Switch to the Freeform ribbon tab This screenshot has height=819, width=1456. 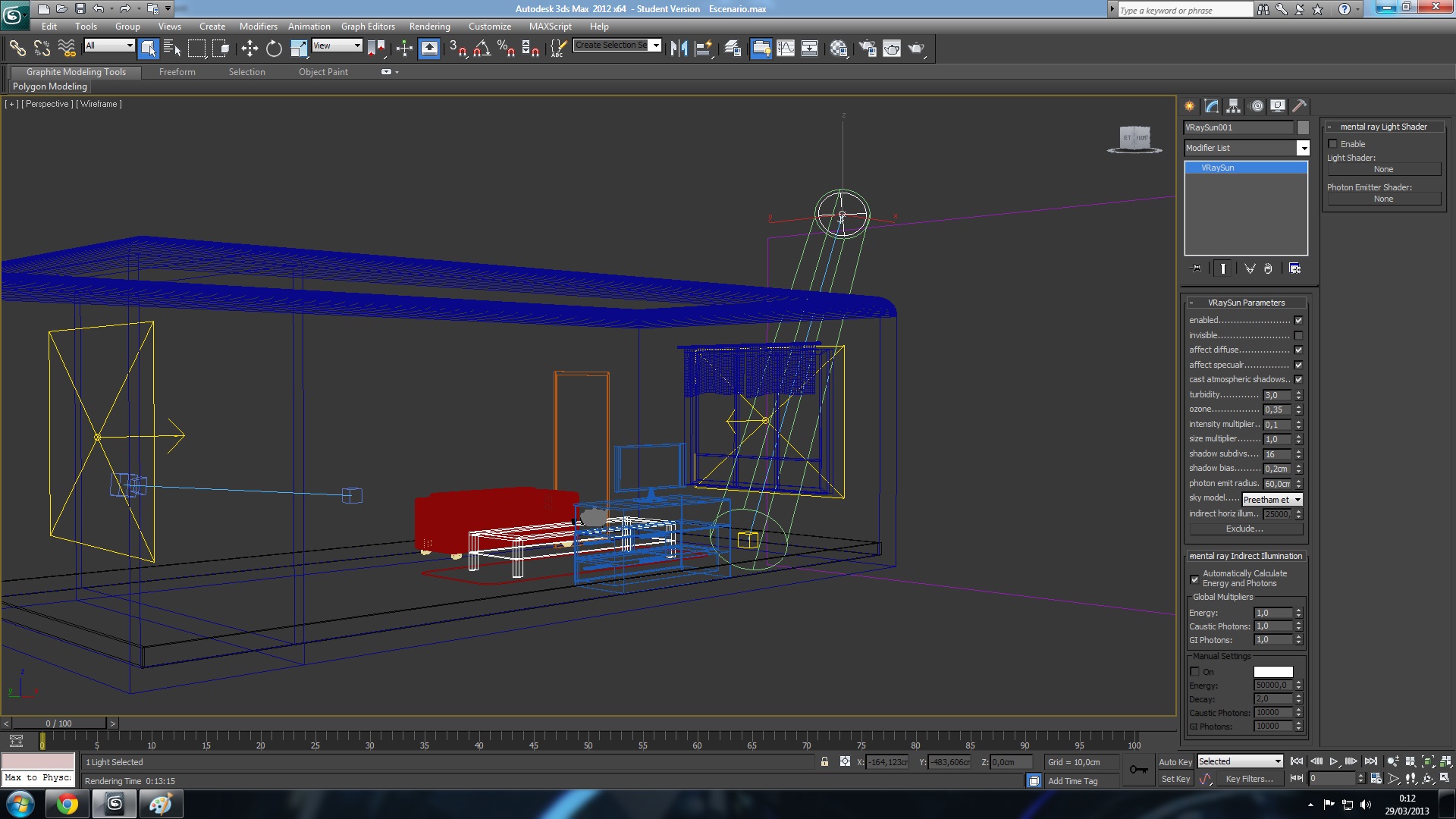[177, 72]
